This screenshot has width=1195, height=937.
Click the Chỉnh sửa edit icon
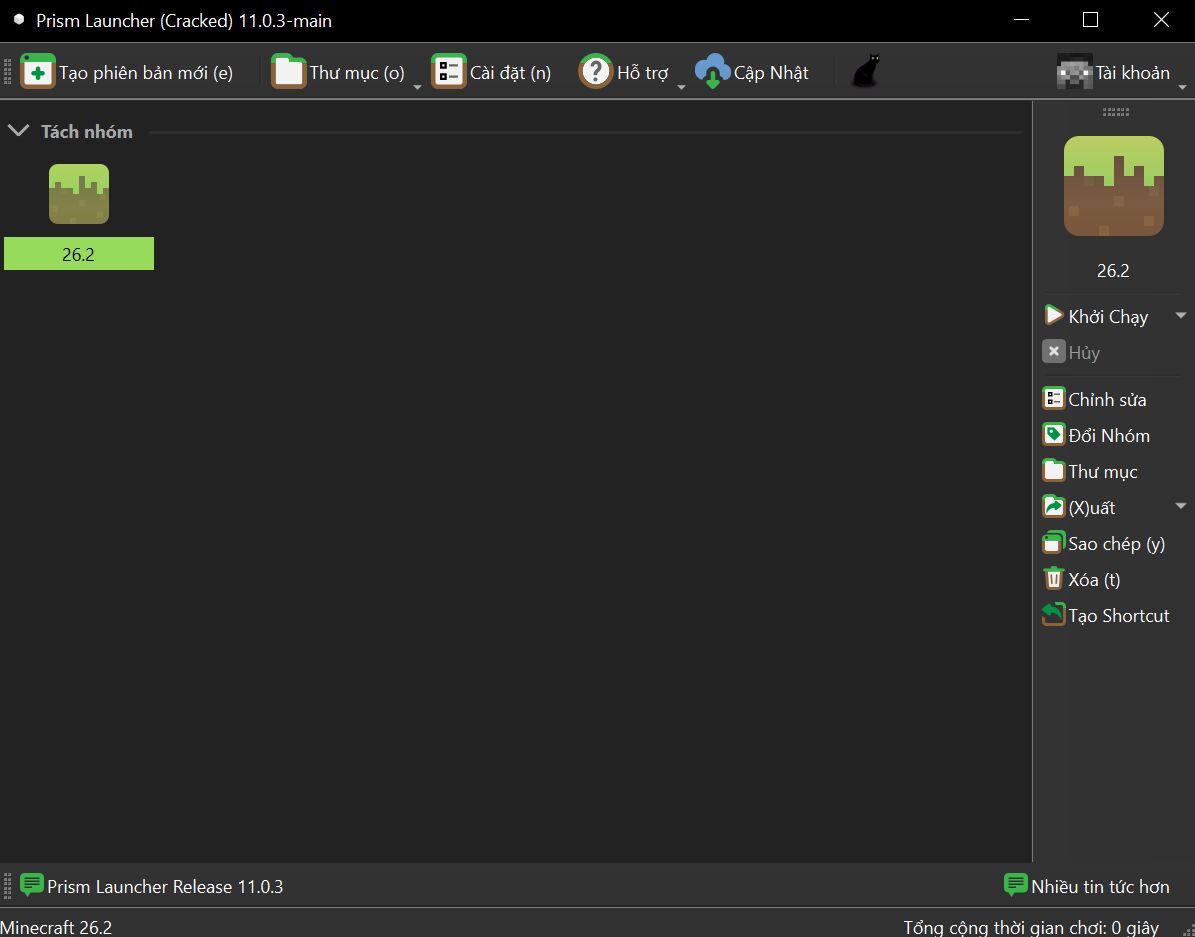click(x=1053, y=398)
